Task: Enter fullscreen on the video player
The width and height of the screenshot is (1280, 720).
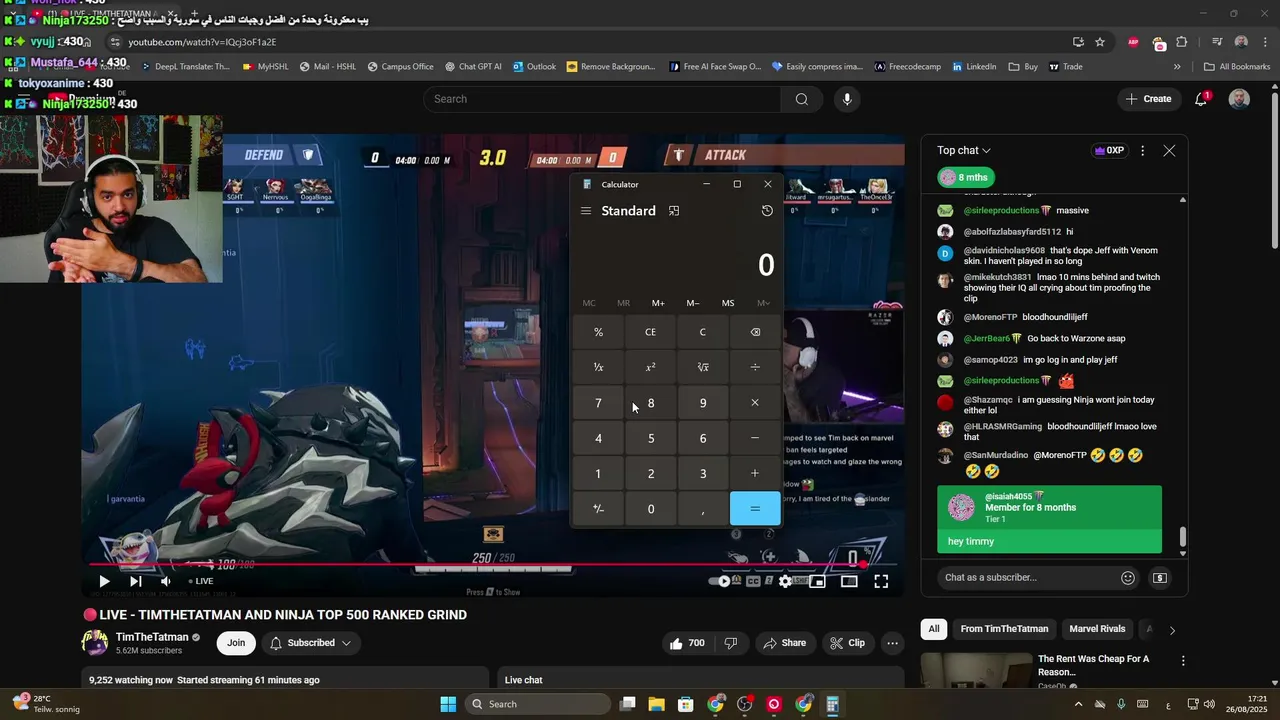Action: click(x=881, y=581)
